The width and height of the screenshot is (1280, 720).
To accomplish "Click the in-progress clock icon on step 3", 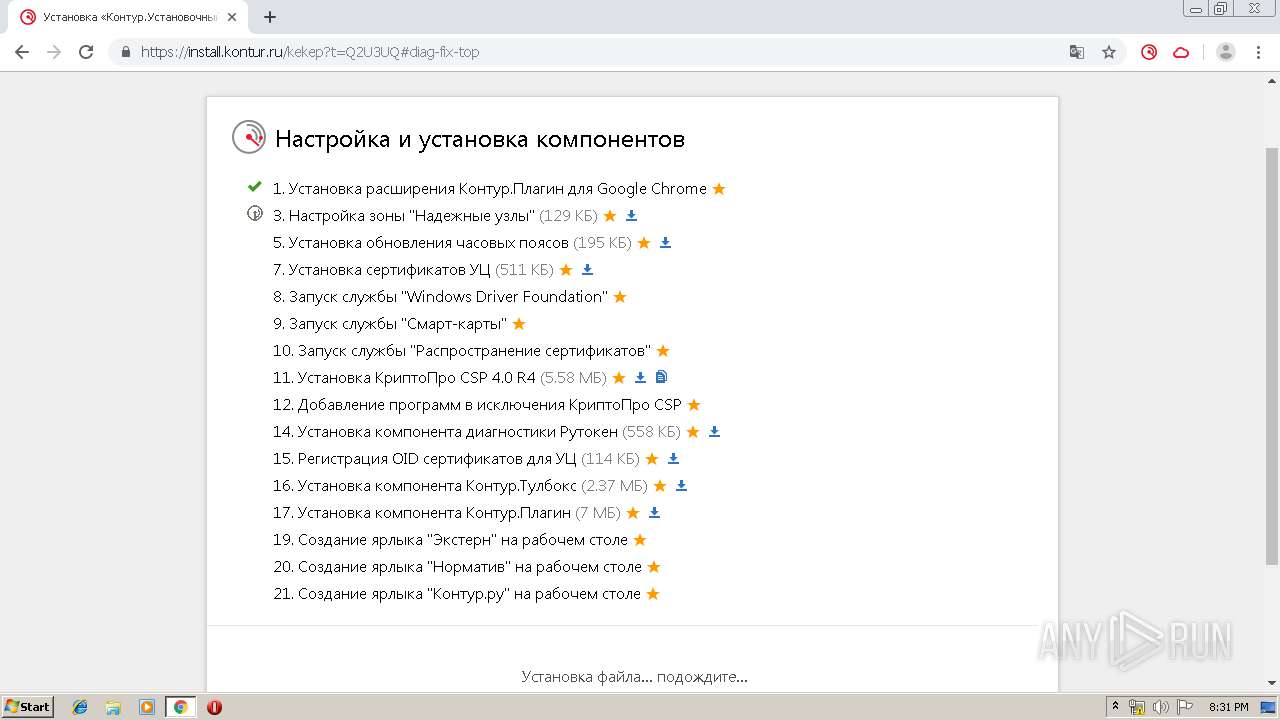I will 255,213.
